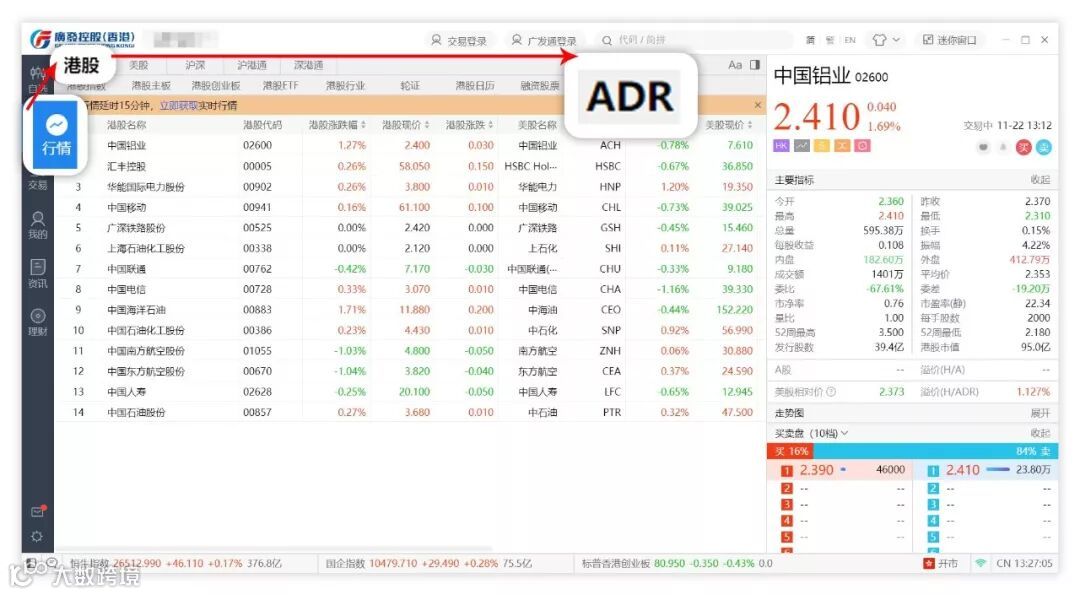Toggle the side panel layout icon
Viewport: 1080px width, 595px height.
coord(755,65)
